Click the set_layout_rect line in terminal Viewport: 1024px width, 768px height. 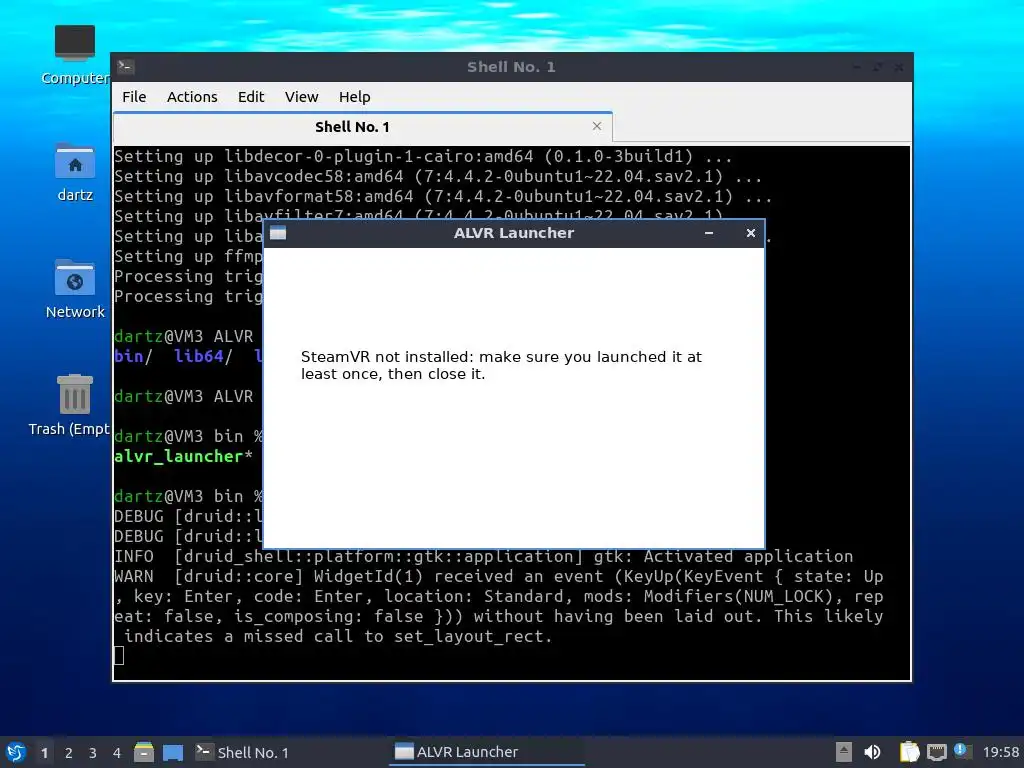(x=338, y=637)
